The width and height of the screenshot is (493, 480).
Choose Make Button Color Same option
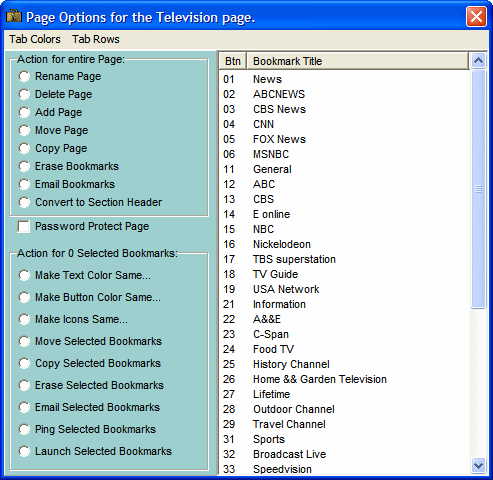coord(24,297)
